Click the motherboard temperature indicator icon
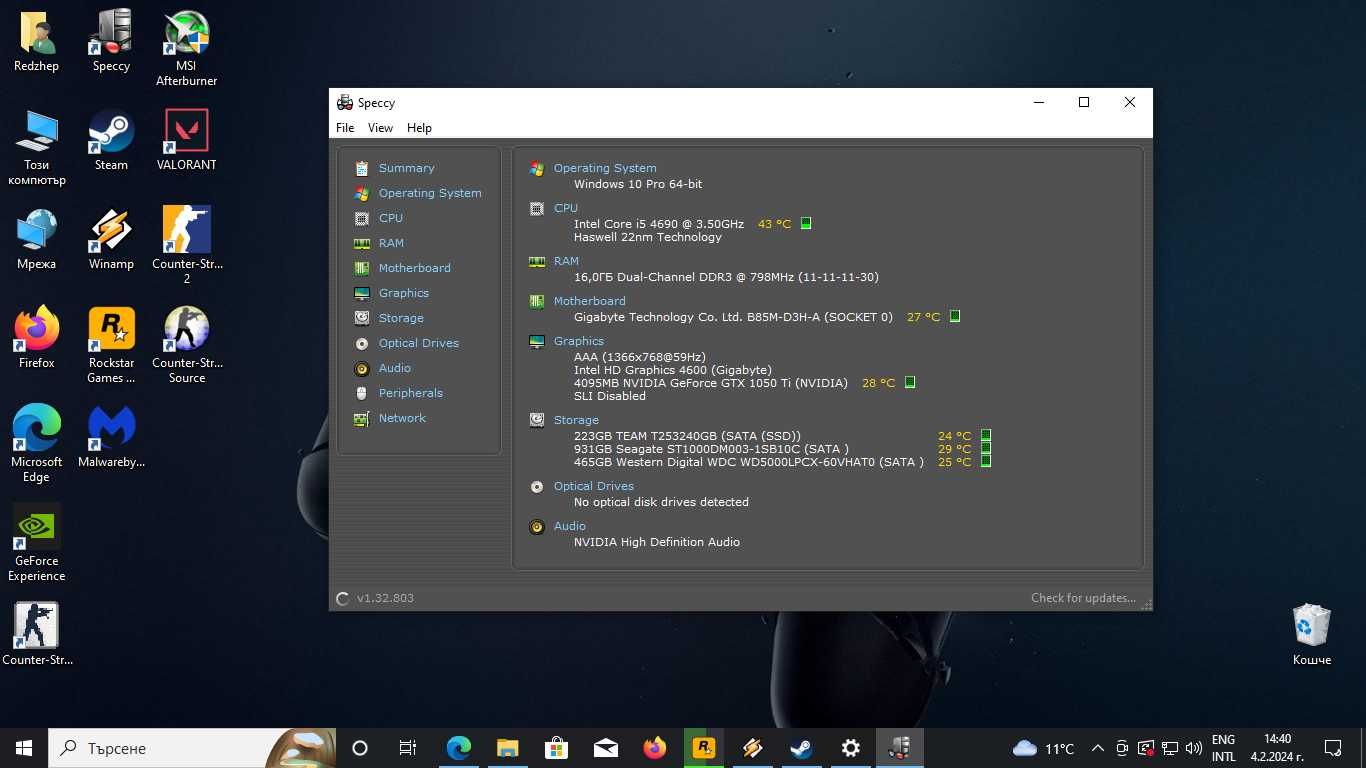The height and width of the screenshot is (768, 1366). 955,317
